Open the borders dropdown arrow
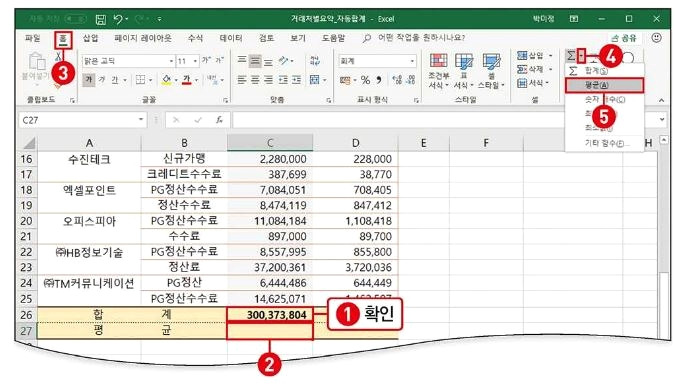 (x=151, y=80)
